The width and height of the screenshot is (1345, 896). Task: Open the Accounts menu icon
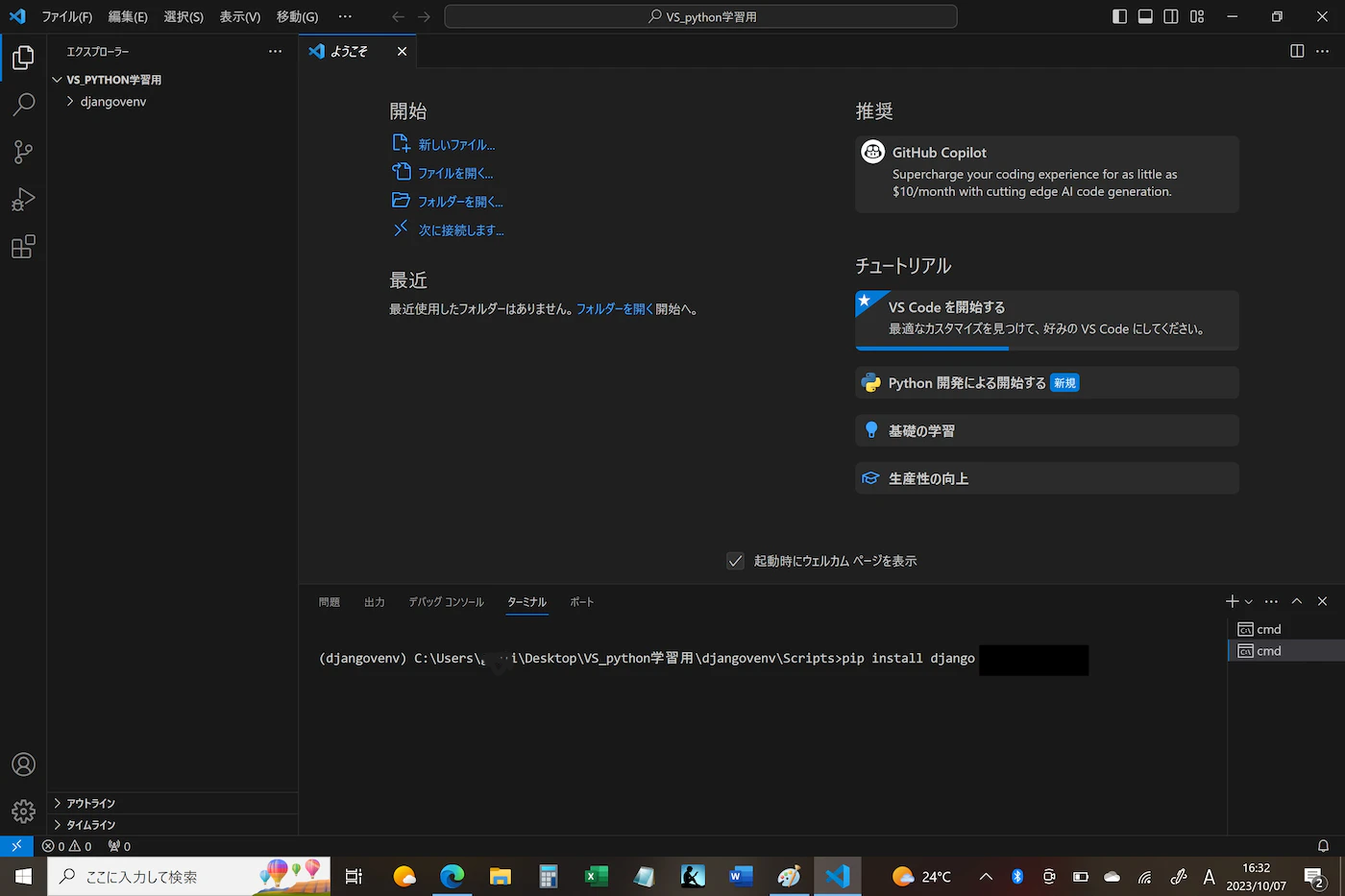click(23, 764)
